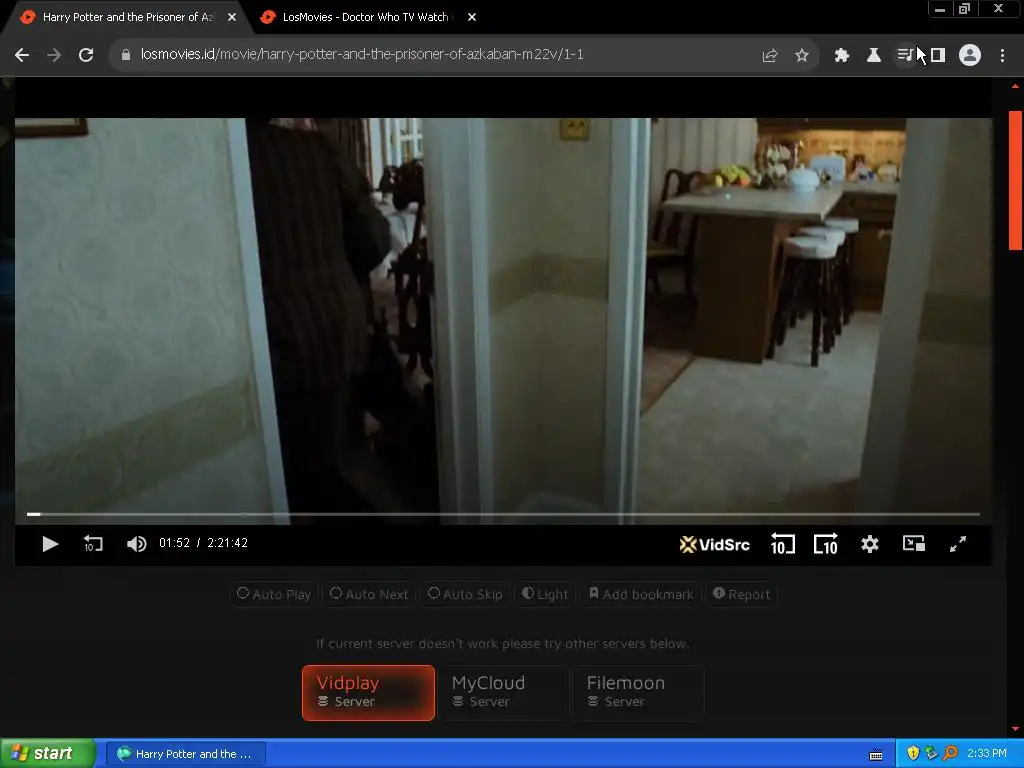Image resolution: width=1024 pixels, height=768 pixels.
Task: Toggle the Light mode button
Action: tap(545, 594)
